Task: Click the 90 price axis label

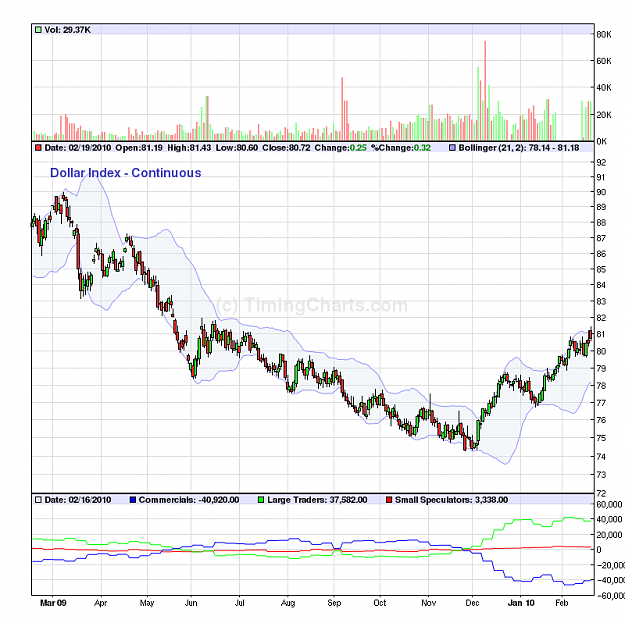Action: 601,192
